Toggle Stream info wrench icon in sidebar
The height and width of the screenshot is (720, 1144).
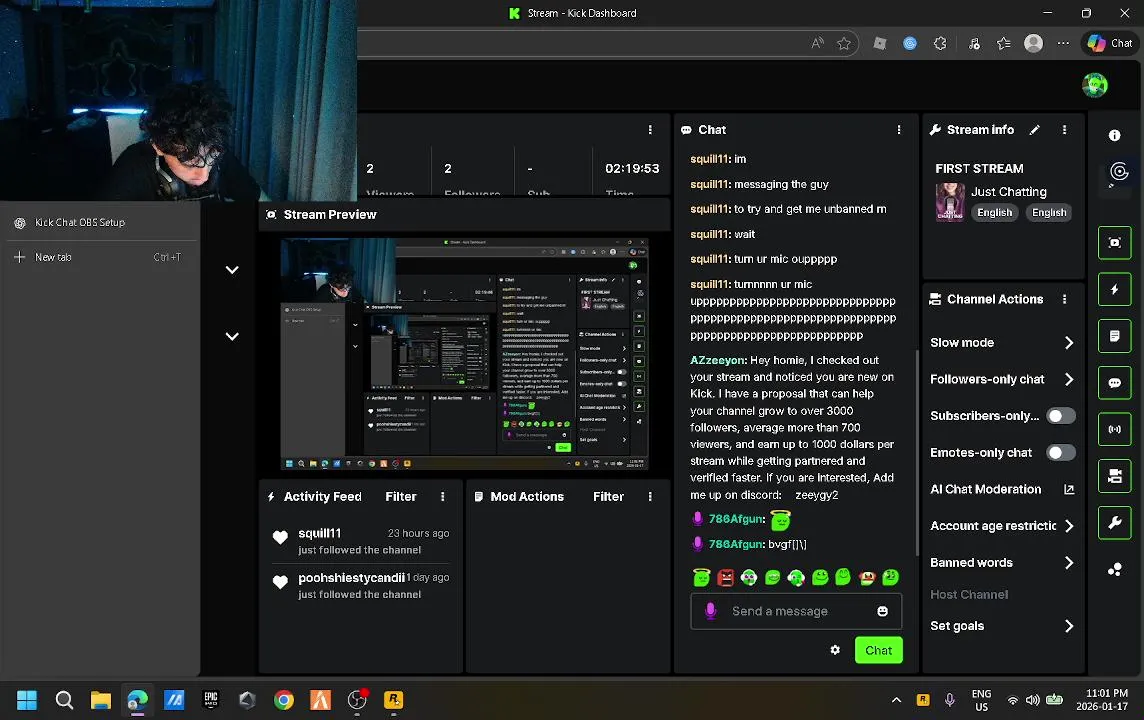point(1114,523)
